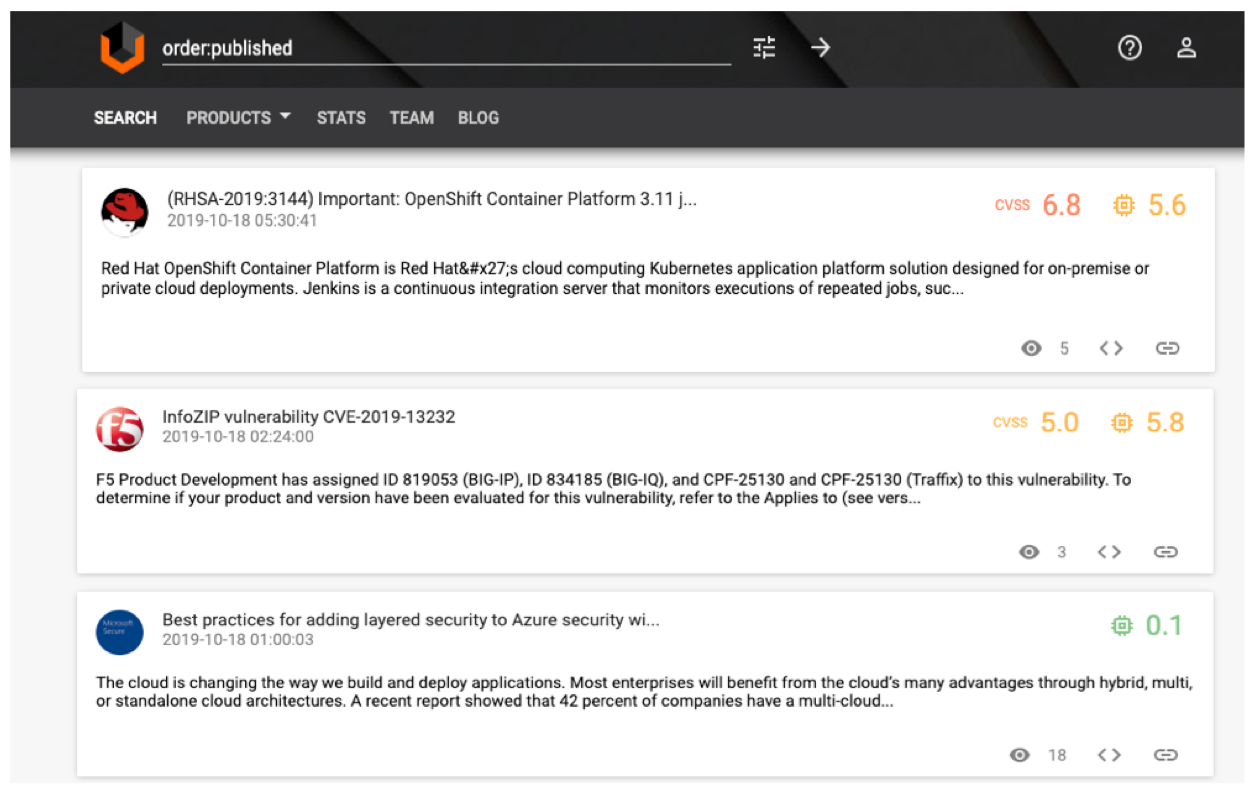Click view count 18 on Azure card

(1057, 755)
